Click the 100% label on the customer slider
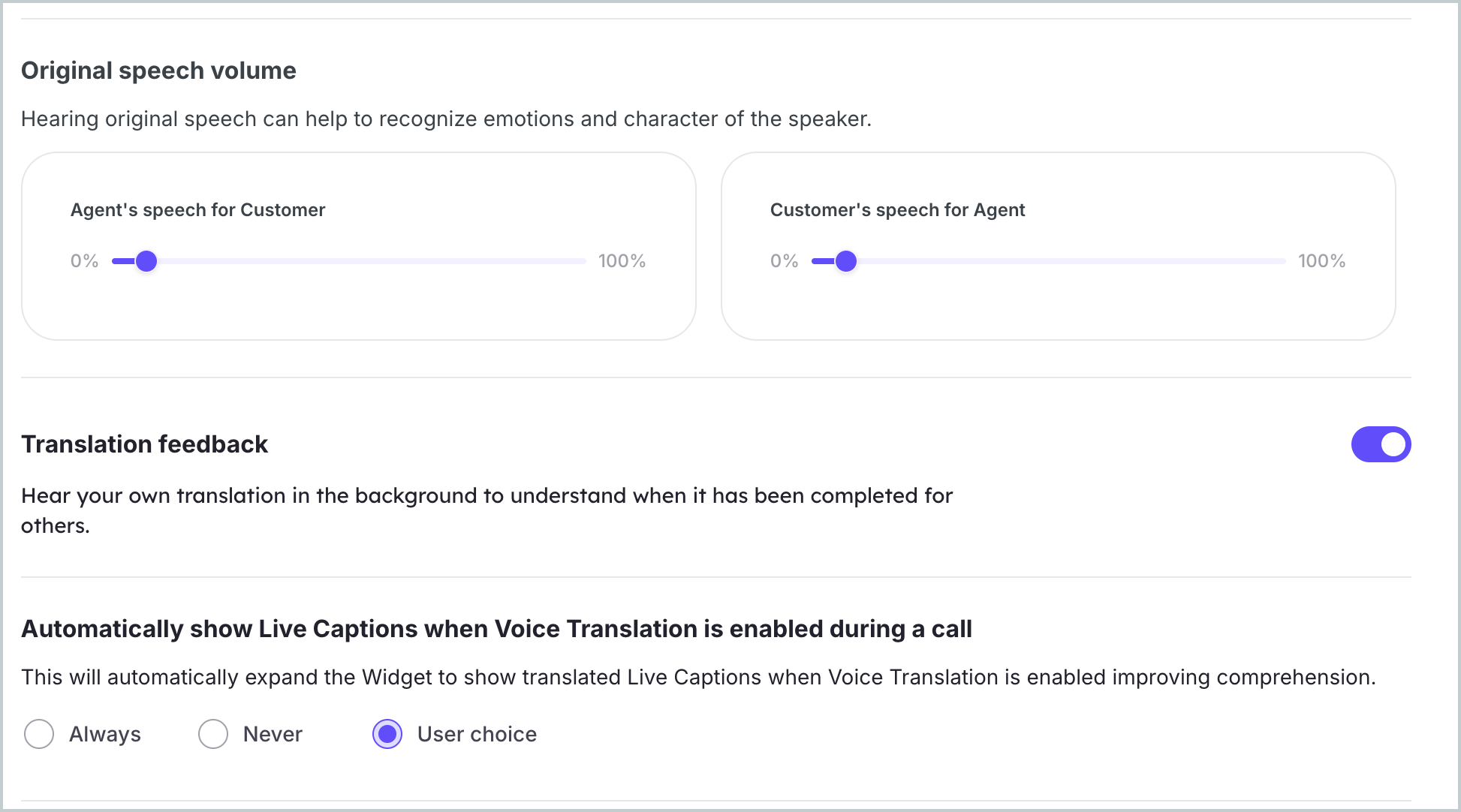This screenshot has height=812, width=1461. 1321,260
